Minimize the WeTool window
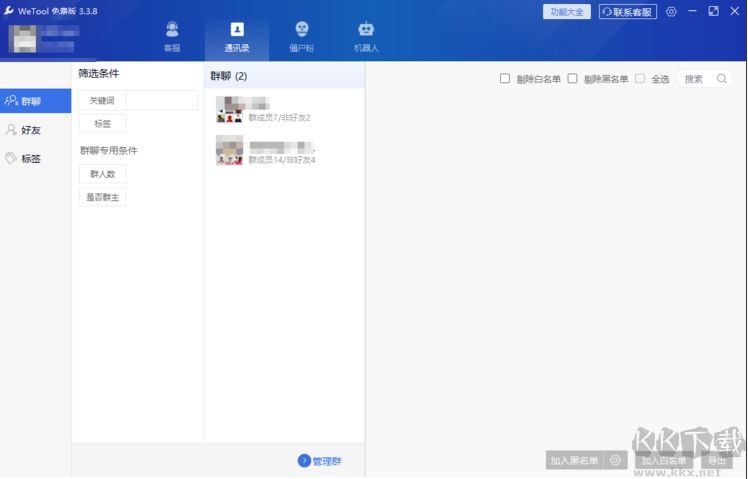The height and width of the screenshot is (479, 748). [692, 11]
